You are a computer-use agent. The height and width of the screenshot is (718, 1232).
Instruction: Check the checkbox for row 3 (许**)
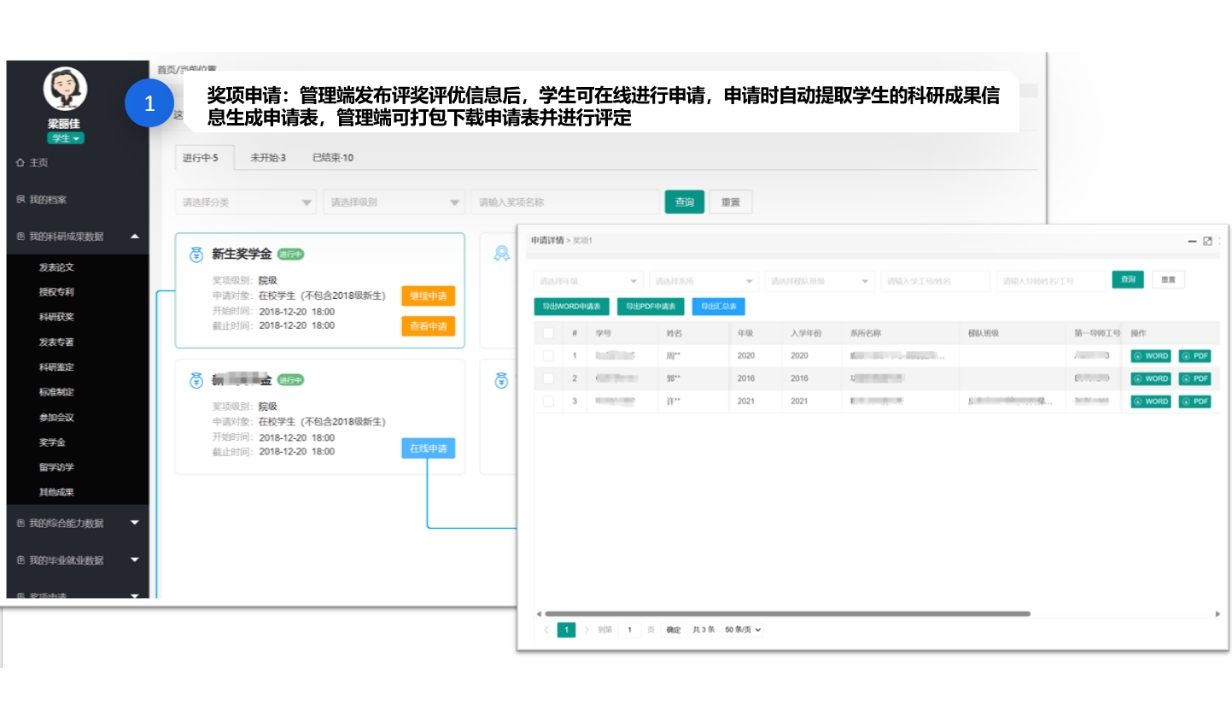tap(547, 401)
